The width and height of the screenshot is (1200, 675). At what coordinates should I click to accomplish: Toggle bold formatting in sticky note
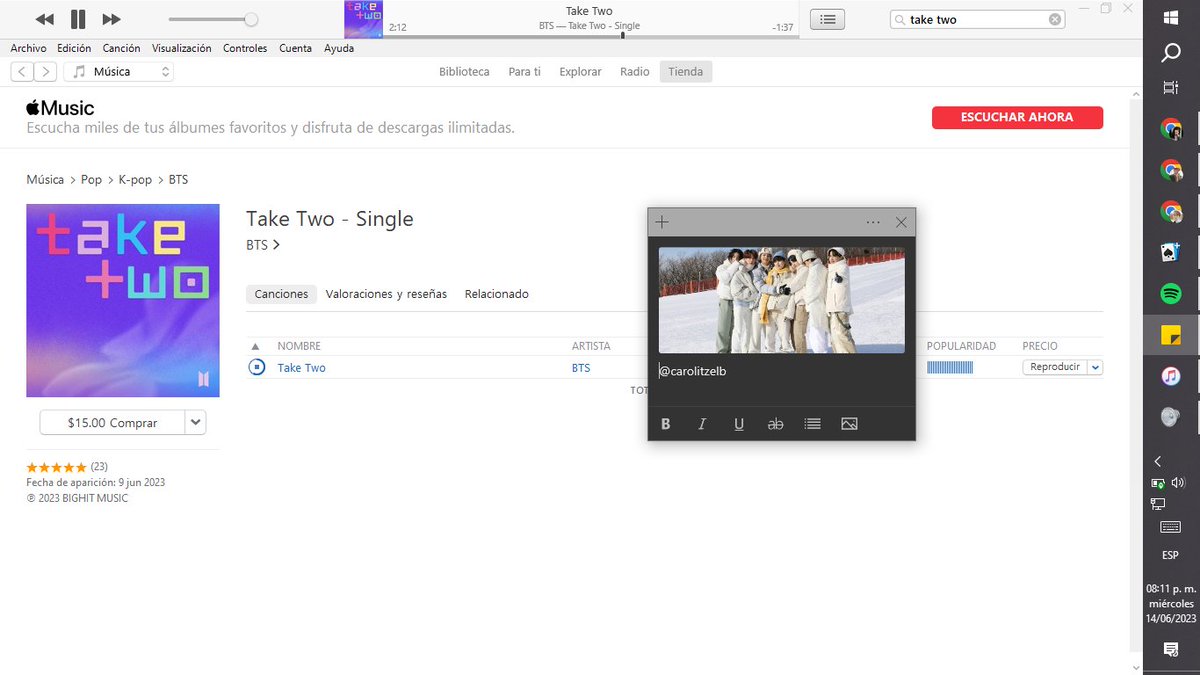click(x=666, y=424)
